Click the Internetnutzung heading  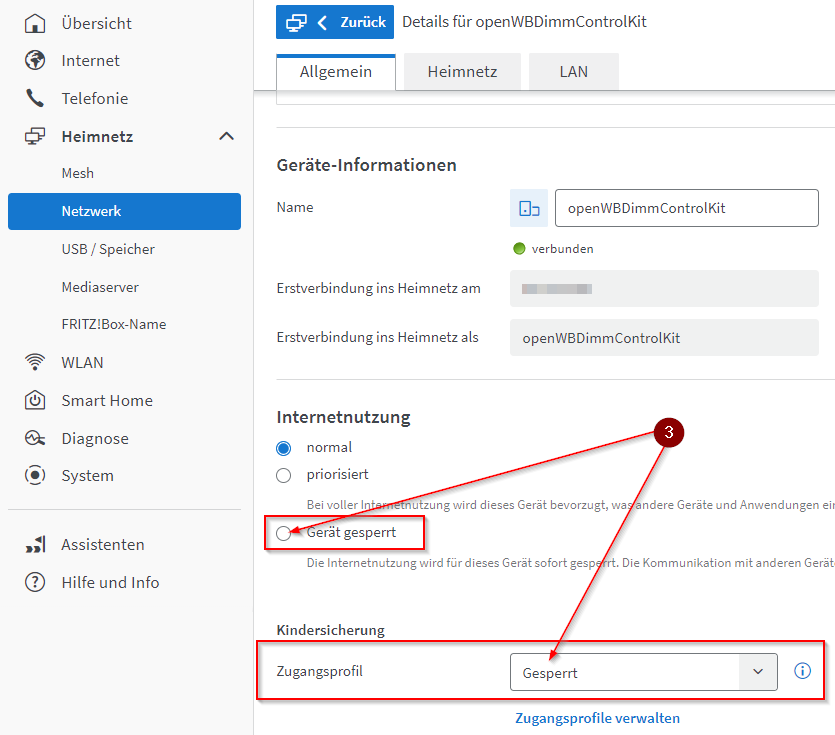point(343,417)
